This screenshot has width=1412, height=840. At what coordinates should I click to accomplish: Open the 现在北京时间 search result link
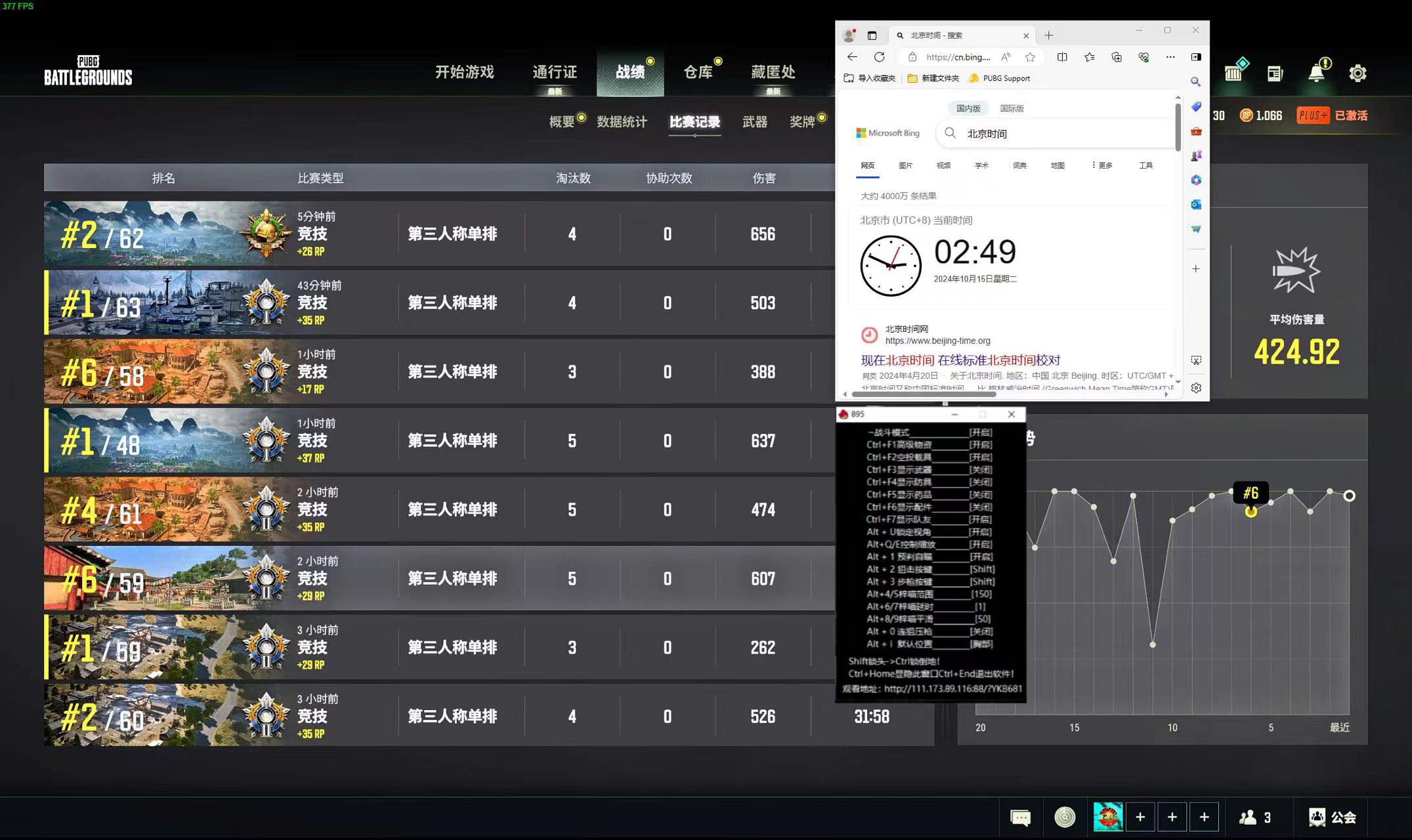[x=960, y=360]
